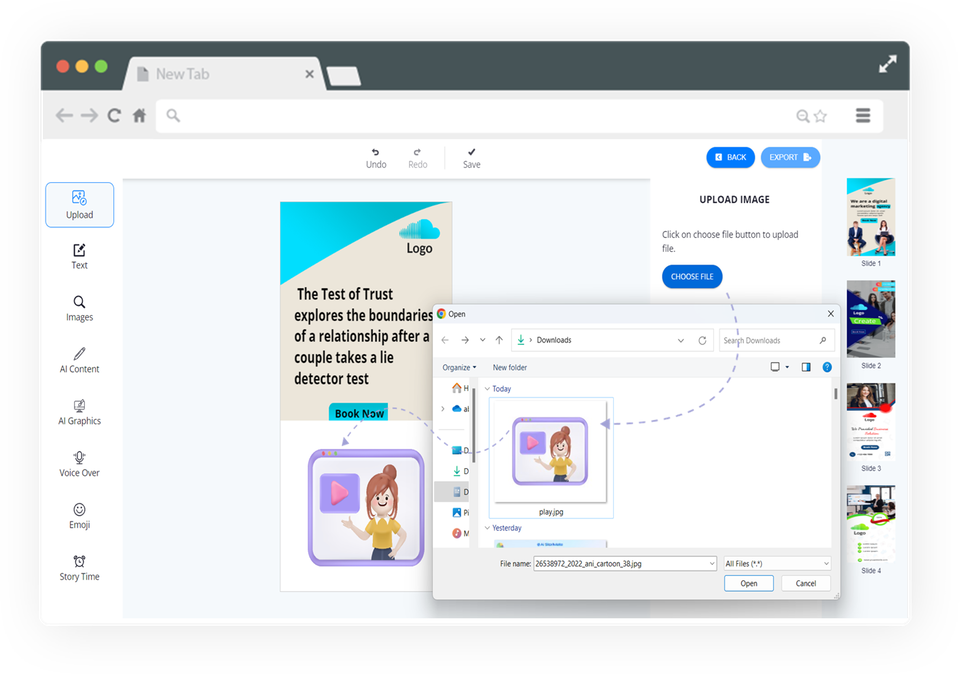The height and width of the screenshot is (674, 960).
Task: Expand recent locations dropdown in dialog
Action: tap(482, 340)
